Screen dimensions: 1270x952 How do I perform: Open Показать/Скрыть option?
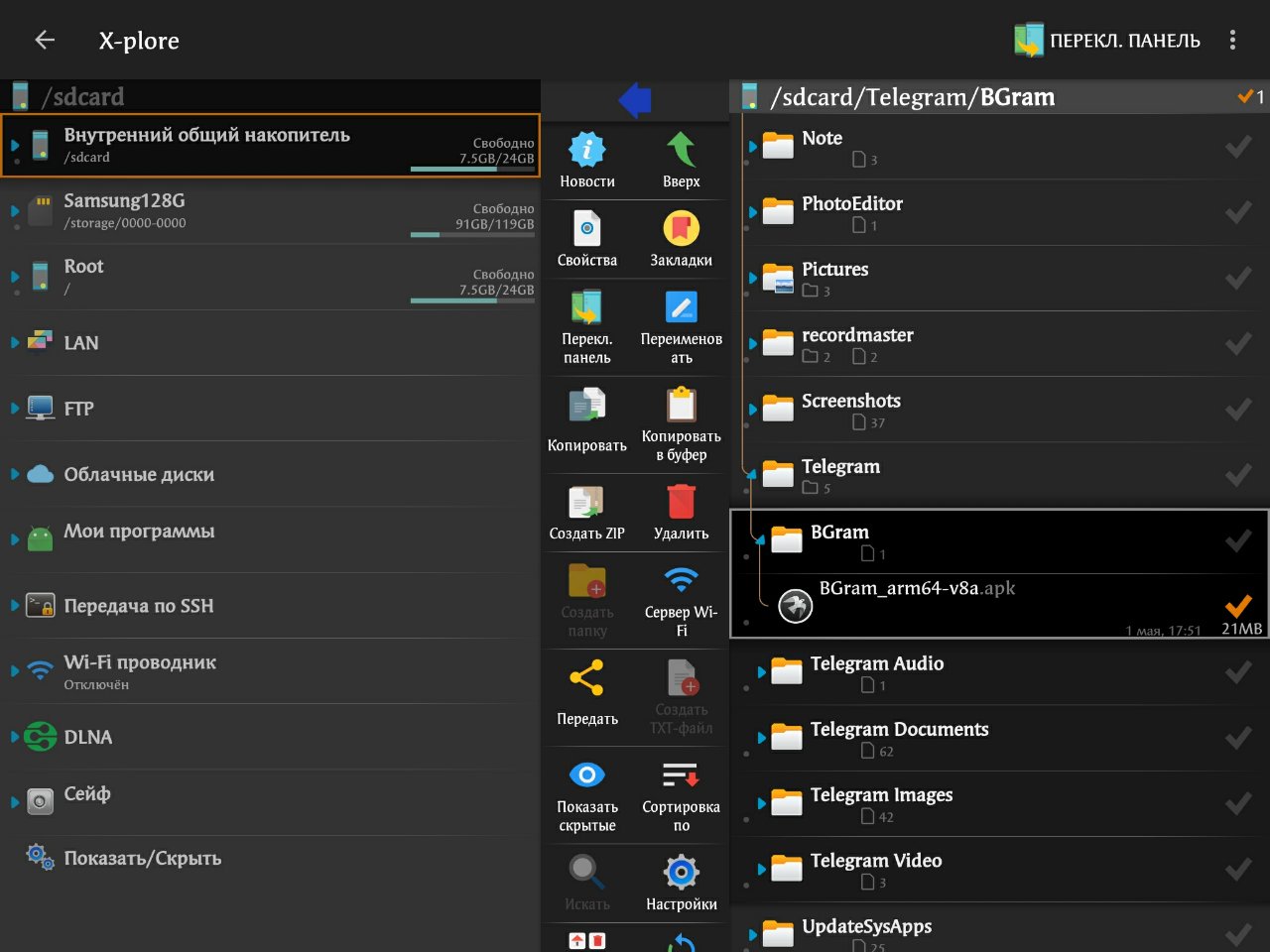tap(270, 858)
